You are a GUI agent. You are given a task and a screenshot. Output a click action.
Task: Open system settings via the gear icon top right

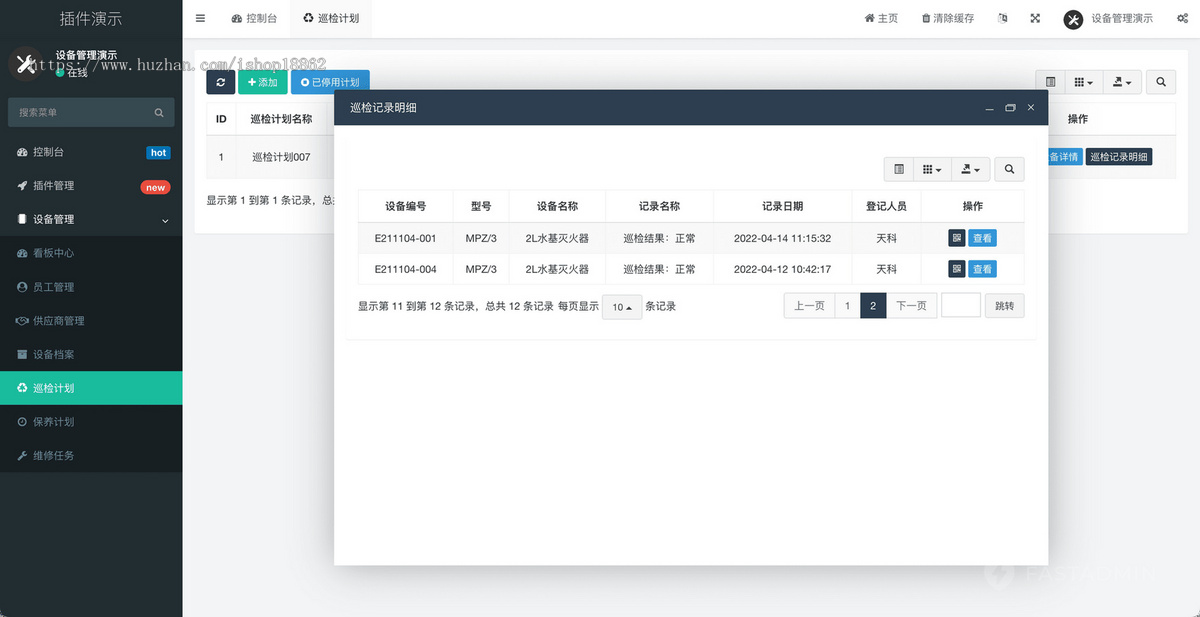(x=1183, y=18)
